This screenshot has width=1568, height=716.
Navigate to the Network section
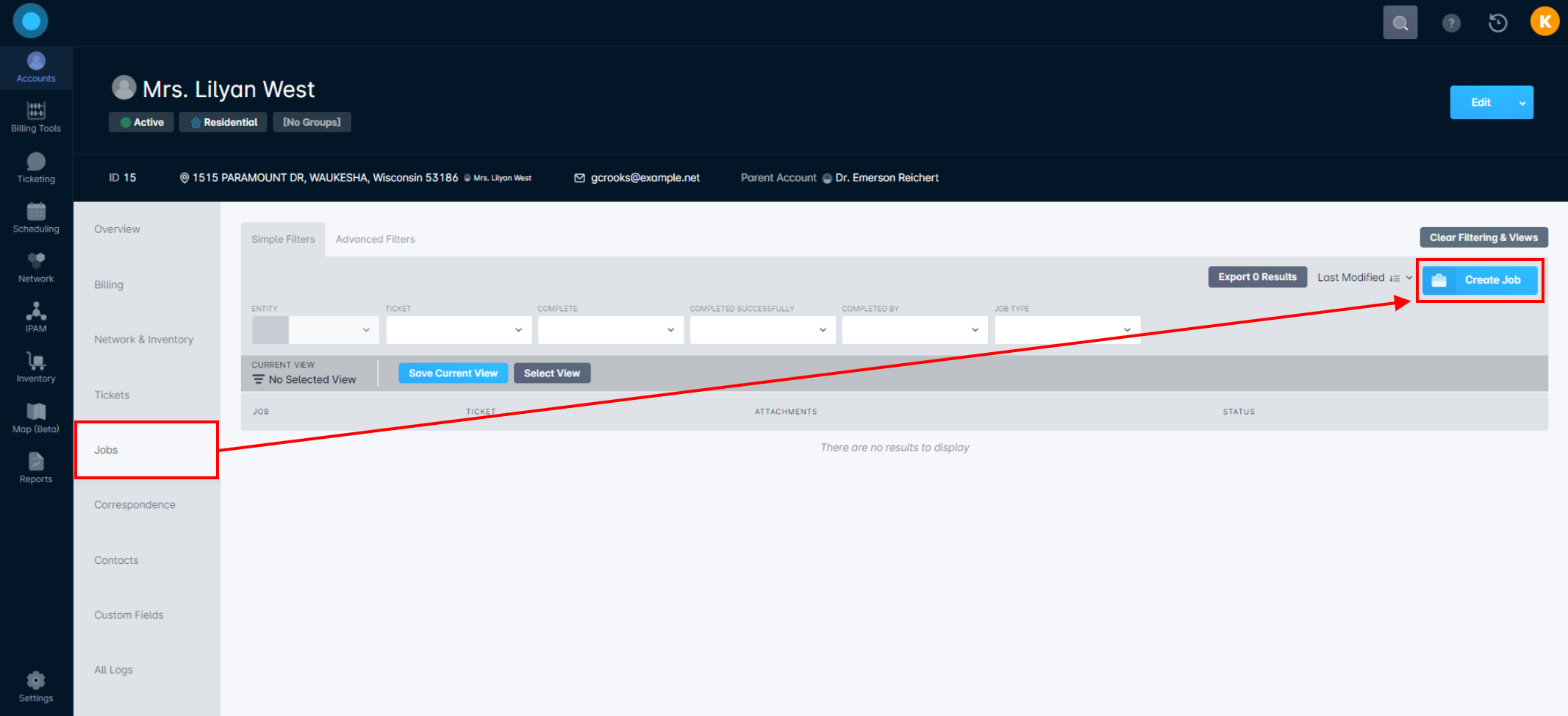point(35,267)
